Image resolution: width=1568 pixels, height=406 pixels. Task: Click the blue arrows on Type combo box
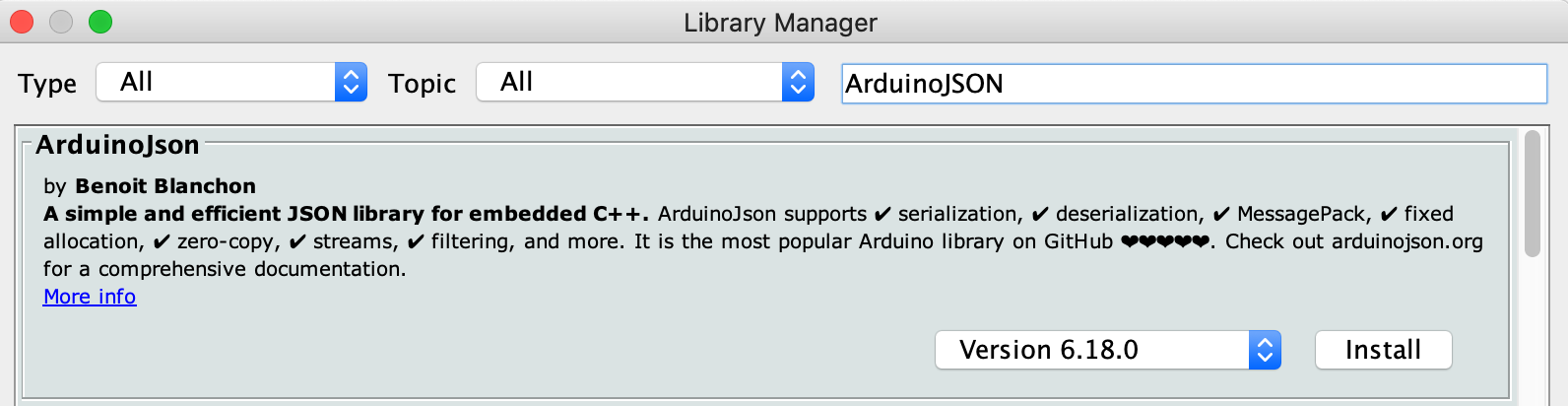pyautogui.click(x=351, y=82)
